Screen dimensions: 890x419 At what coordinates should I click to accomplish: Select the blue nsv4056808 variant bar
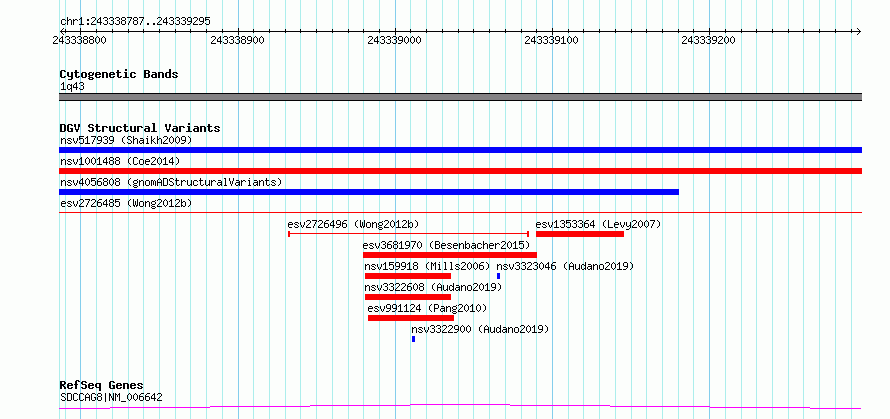369,192
